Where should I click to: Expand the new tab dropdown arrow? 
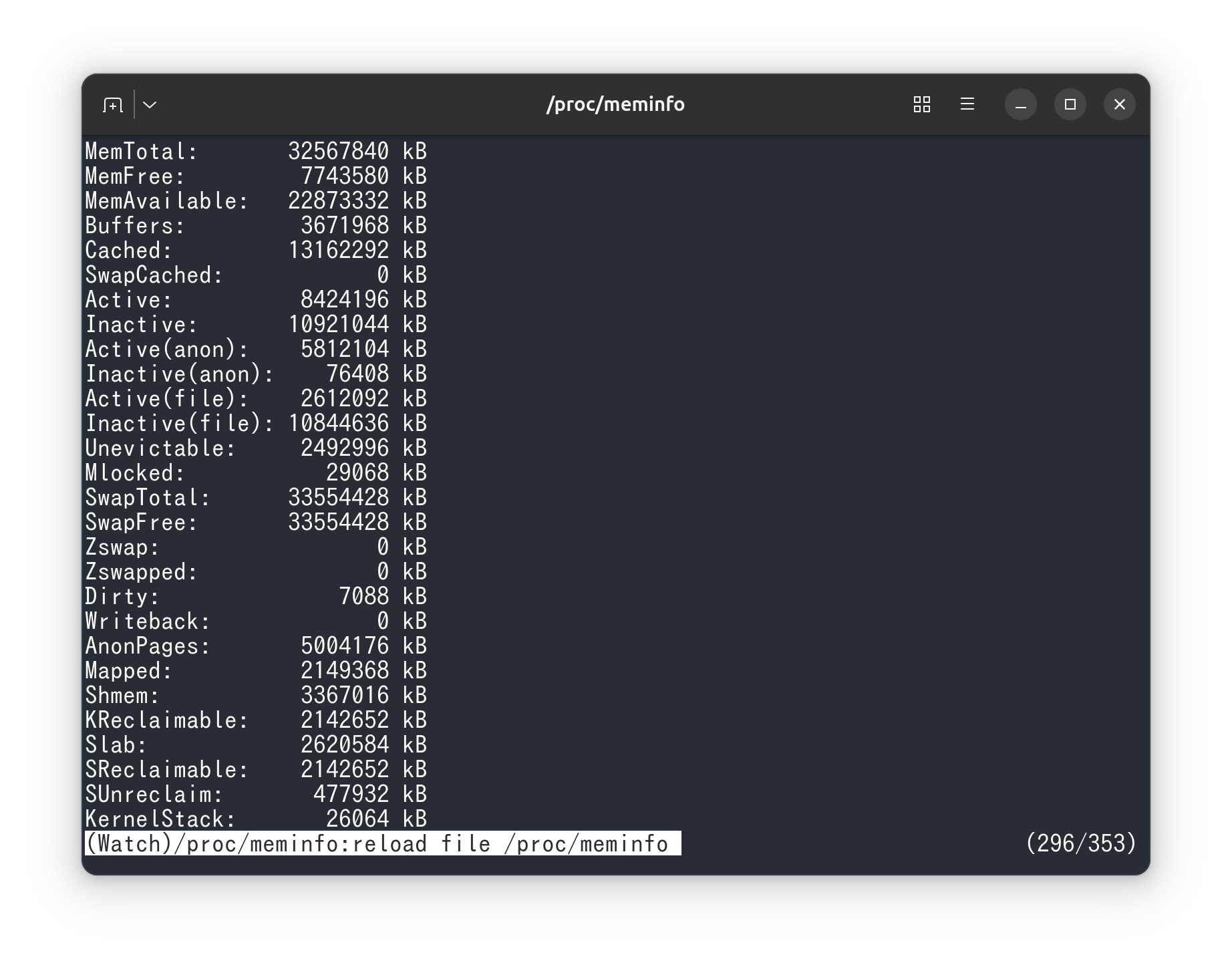coord(150,105)
